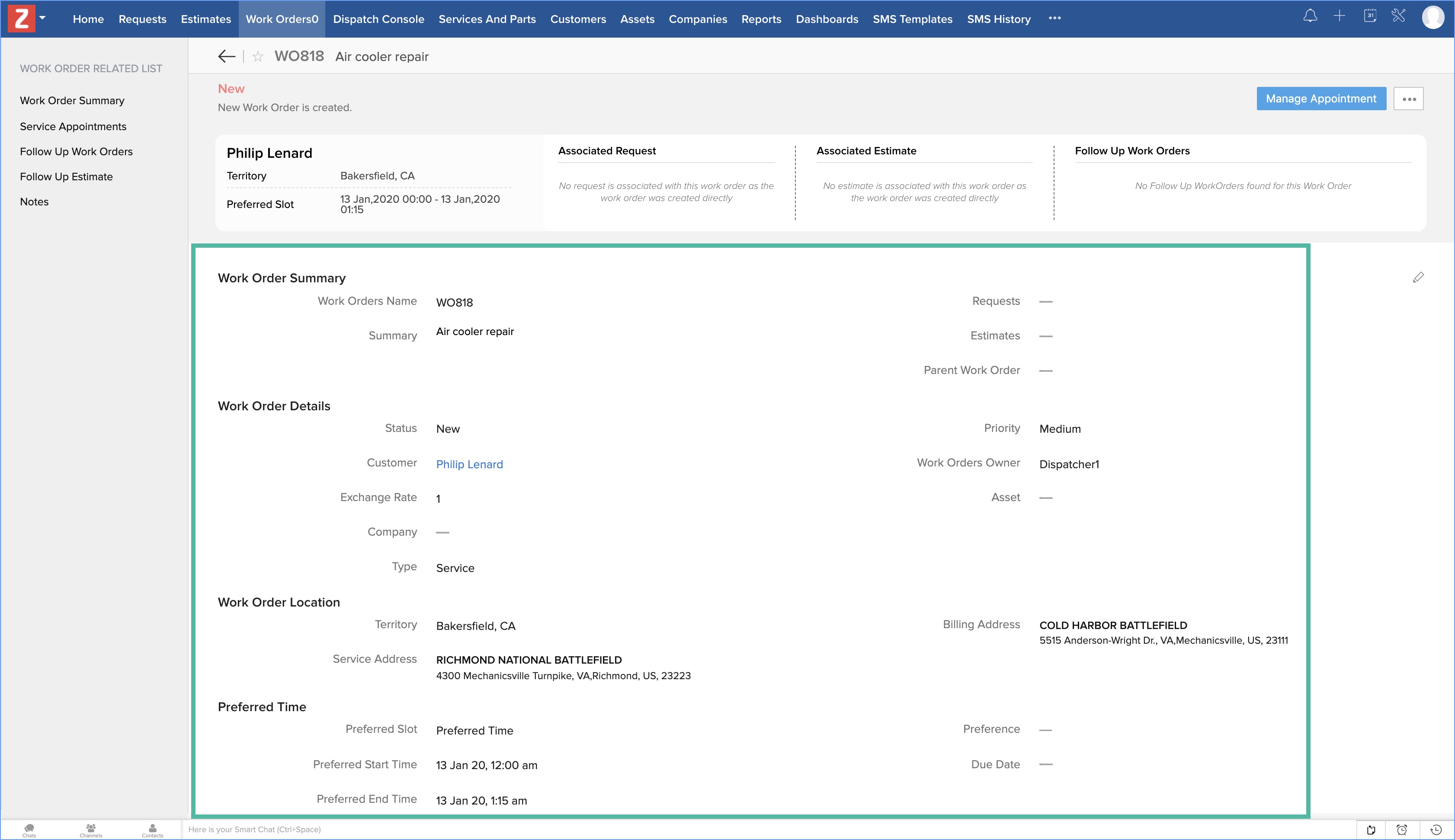
Task: Expand more modules ellipsis in navbar
Action: point(1054,19)
